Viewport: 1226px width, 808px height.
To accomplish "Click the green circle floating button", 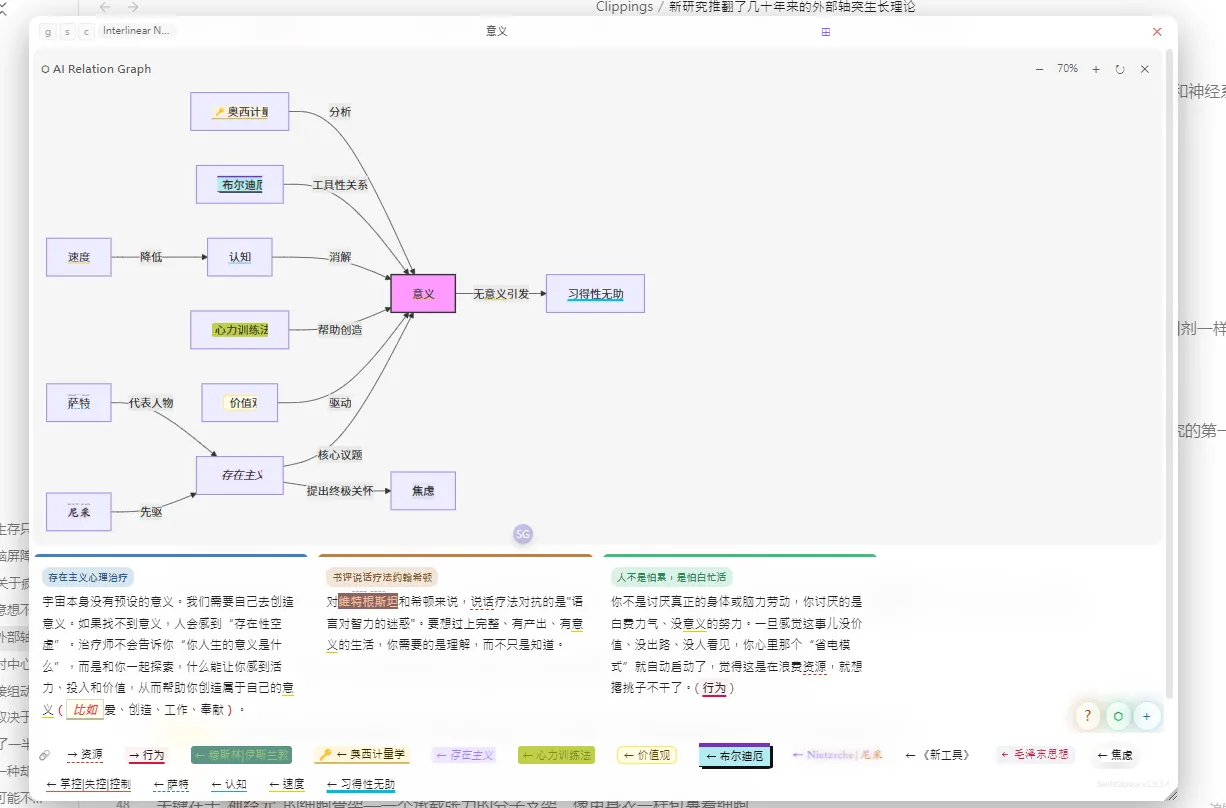I will point(1118,716).
